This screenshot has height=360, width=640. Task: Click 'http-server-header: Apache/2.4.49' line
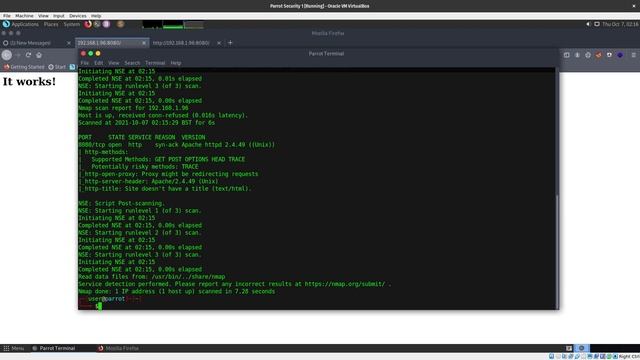tap(151, 182)
